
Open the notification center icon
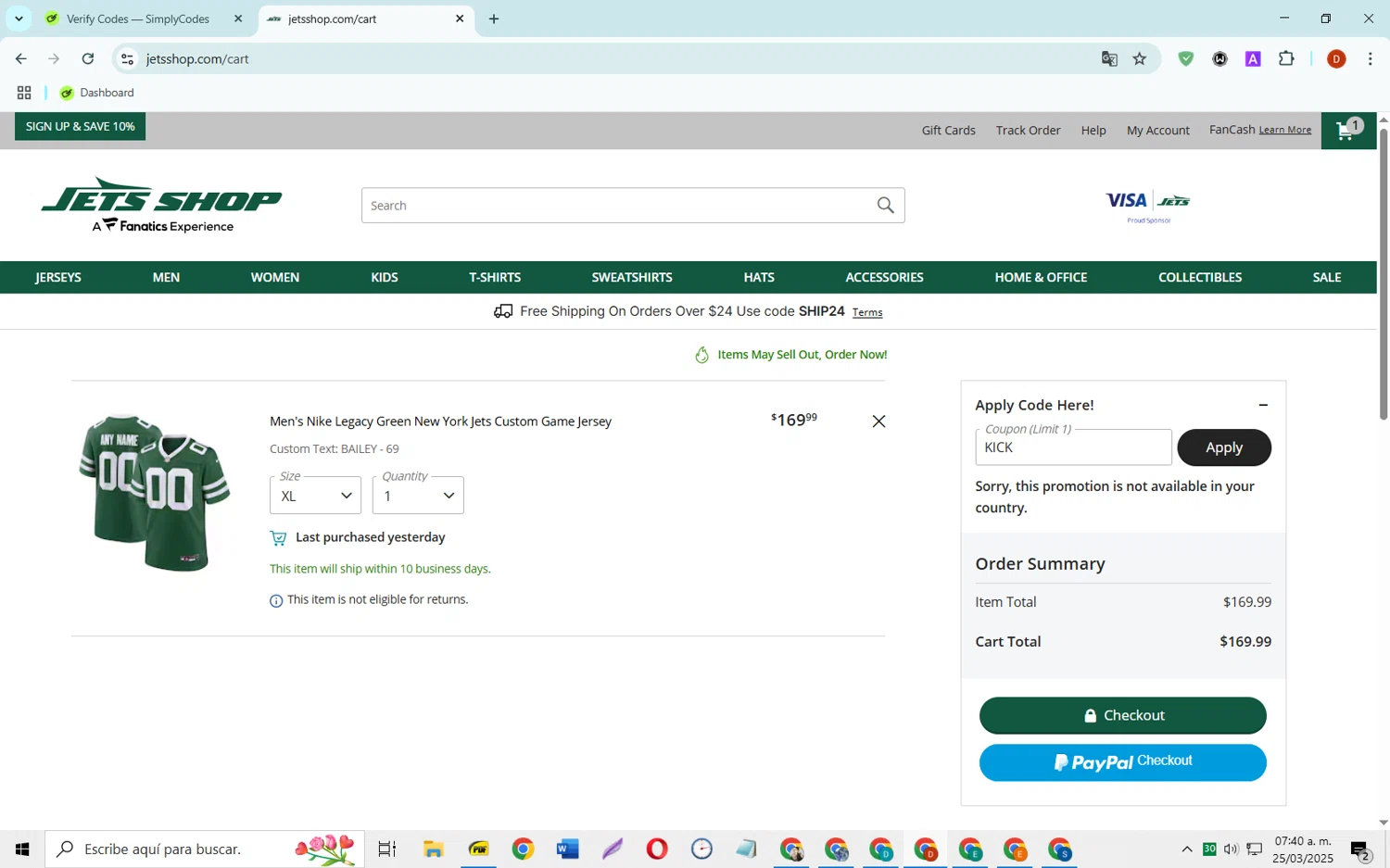click(1360, 849)
